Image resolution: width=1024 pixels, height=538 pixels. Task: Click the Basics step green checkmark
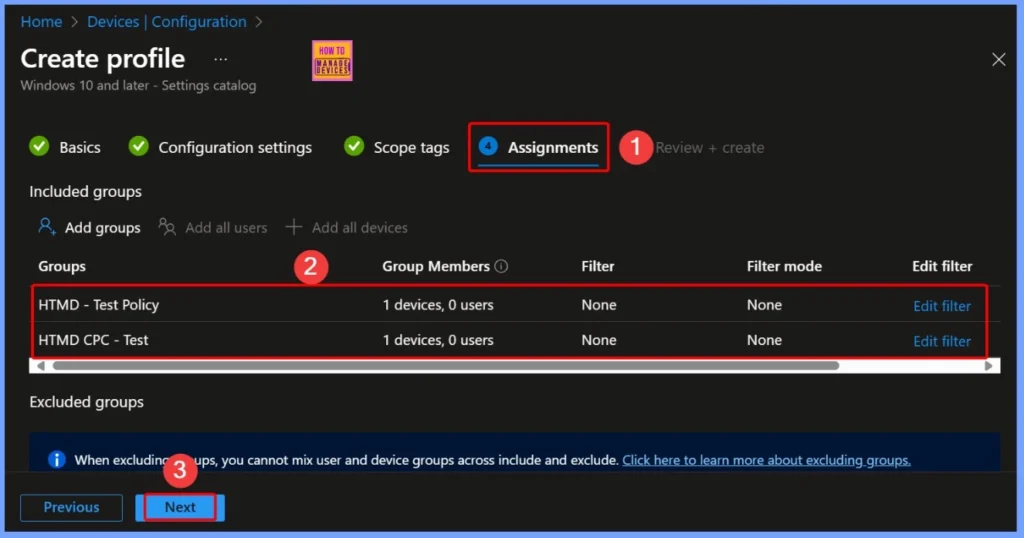pyautogui.click(x=39, y=147)
